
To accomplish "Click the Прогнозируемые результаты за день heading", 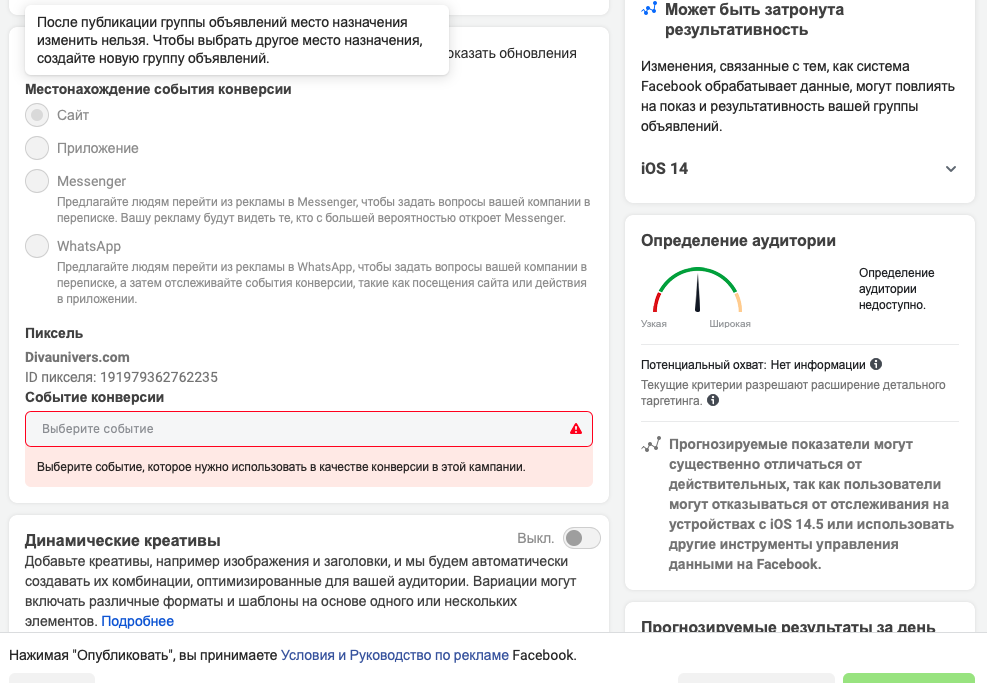I will pos(788,626).
